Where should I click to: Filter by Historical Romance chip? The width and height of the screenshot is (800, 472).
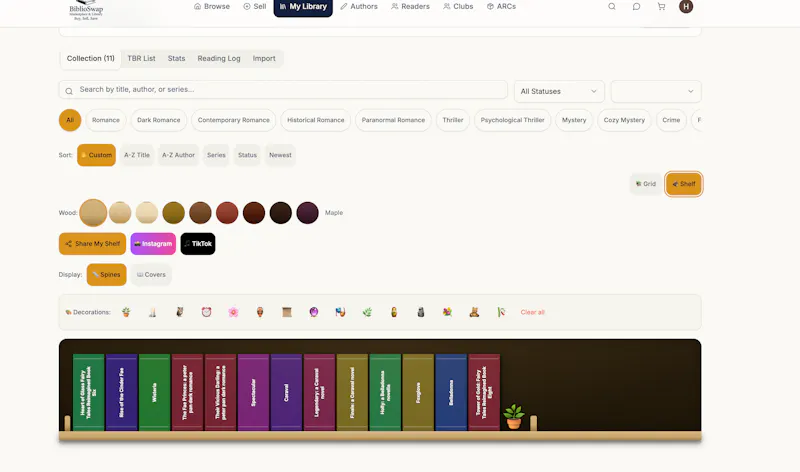click(316, 120)
